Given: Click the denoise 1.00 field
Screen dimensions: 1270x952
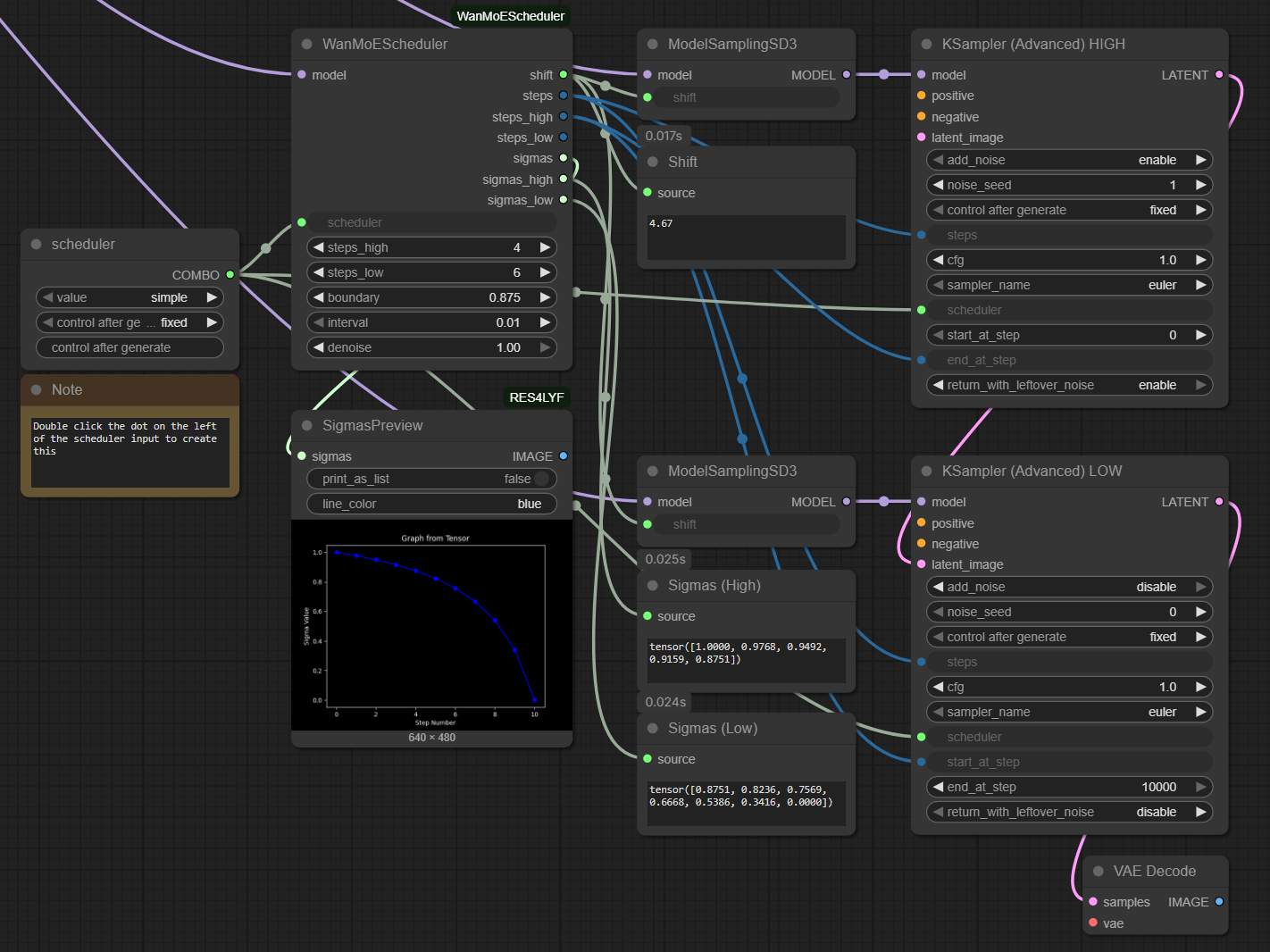Looking at the screenshot, I should pyautogui.click(x=431, y=347).
